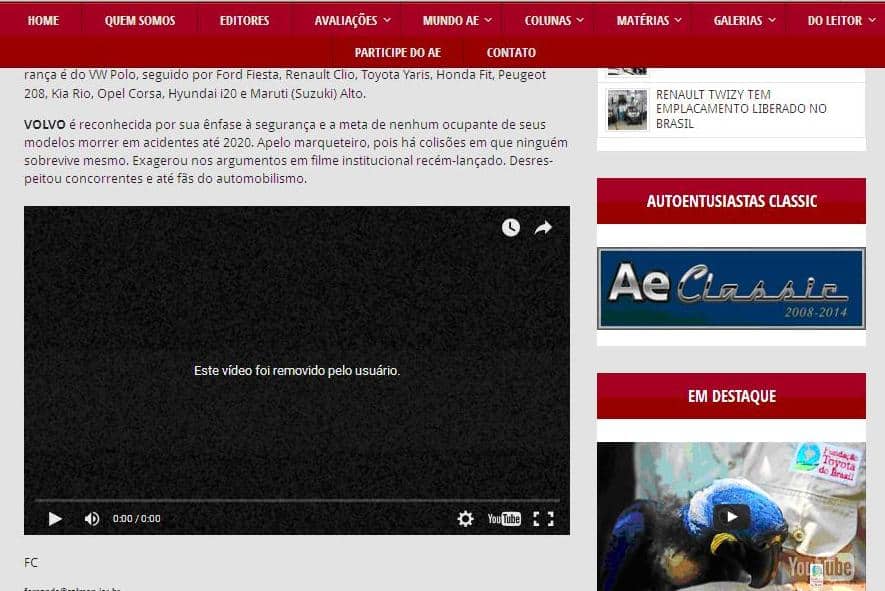The width and height of the screenshot is (885, 591).
Task: Expand the Avaliações menu
Action: (351, 20)
